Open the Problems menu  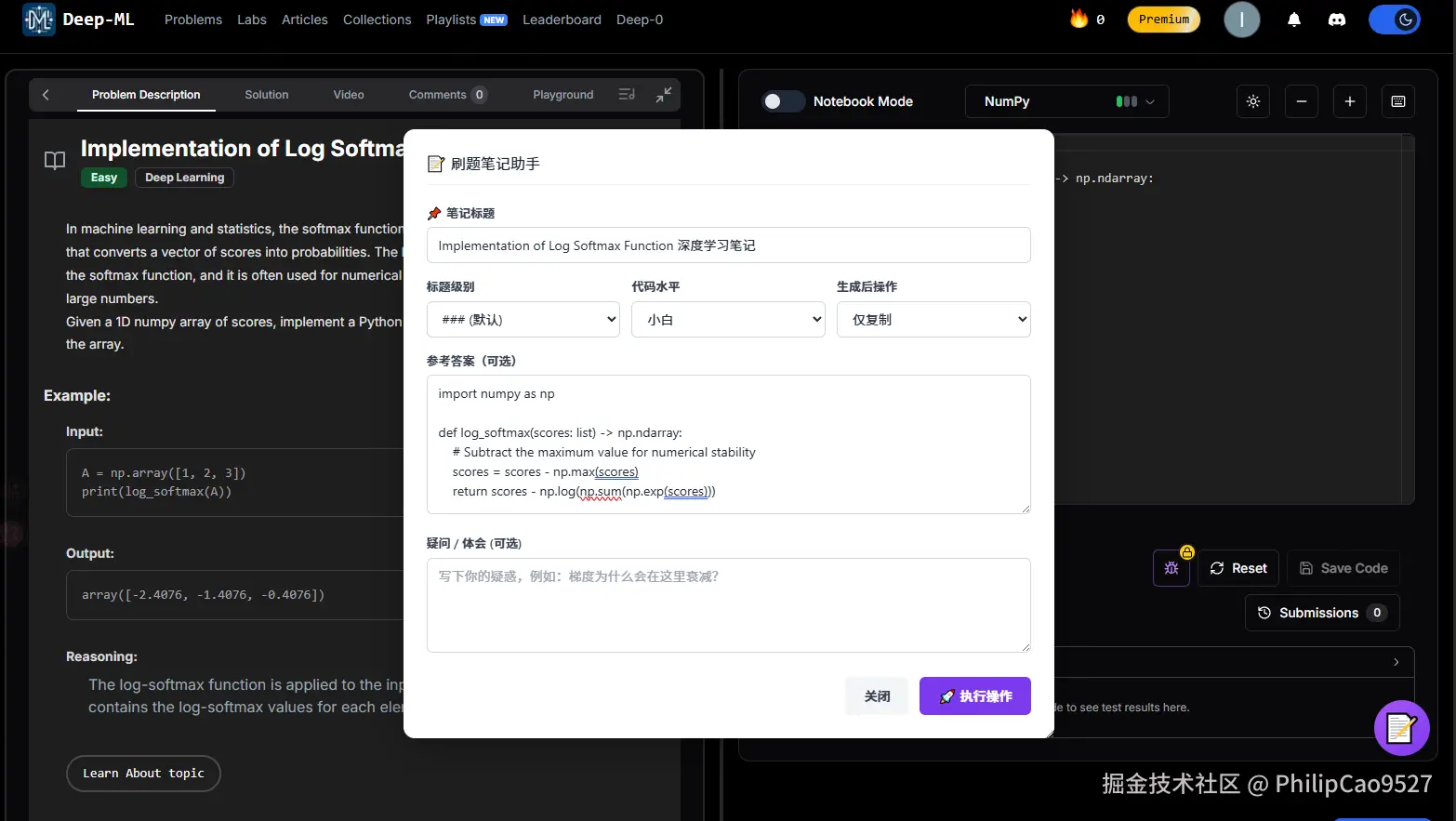pos(193,20)
